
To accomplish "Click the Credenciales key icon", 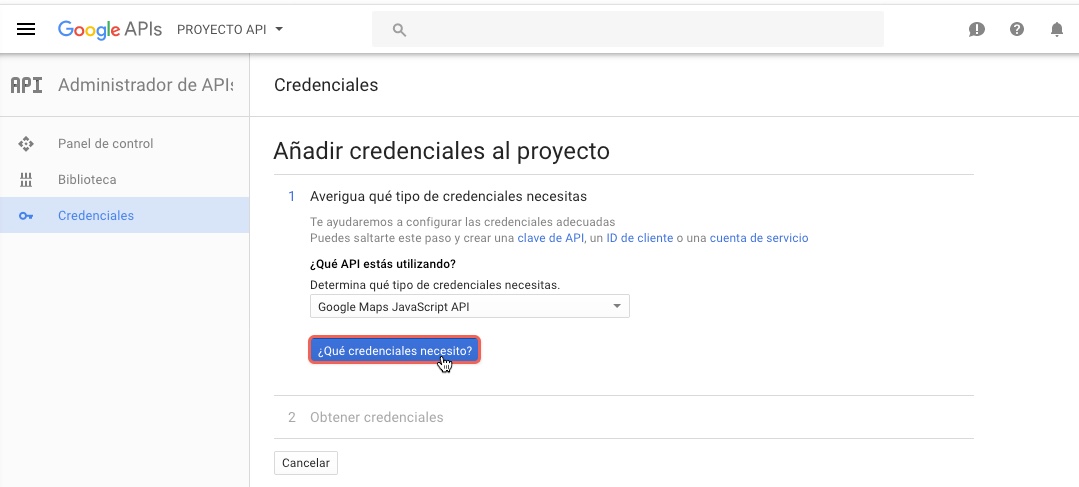I will (26, 216).
